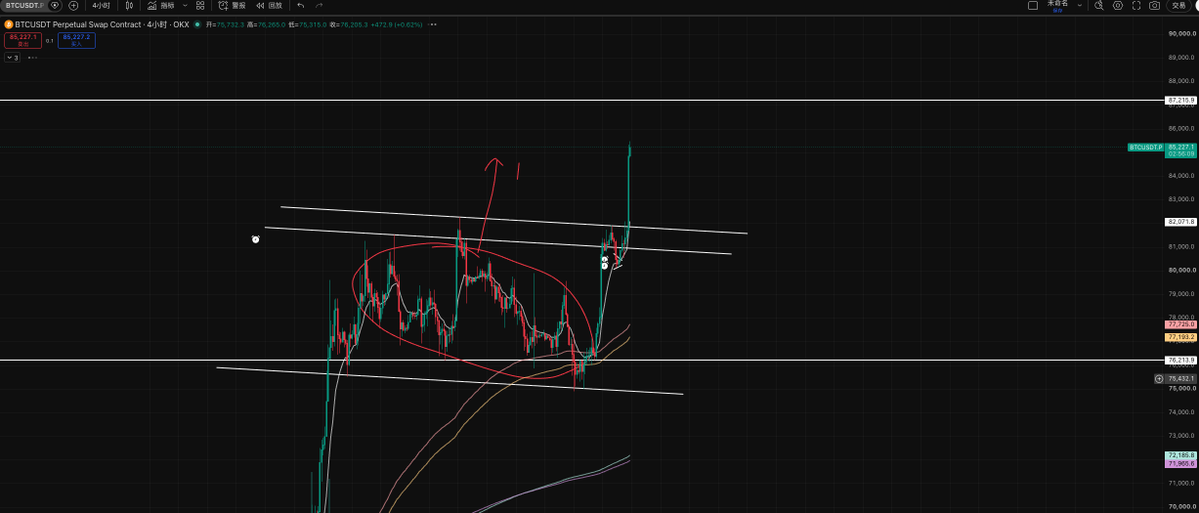The image size is (1199, 513).
Task: Click the orange 77,193.2 indicator label
Action: tap(1181, 337)
